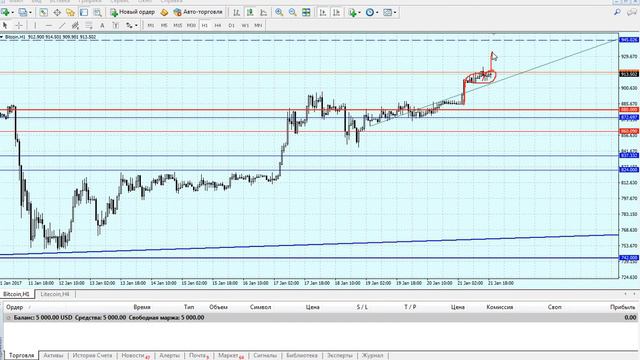This screenshot has width=640, height=360.
Task: Switch to the Litecoin,H4 chart tab
Action: point(55,294)
